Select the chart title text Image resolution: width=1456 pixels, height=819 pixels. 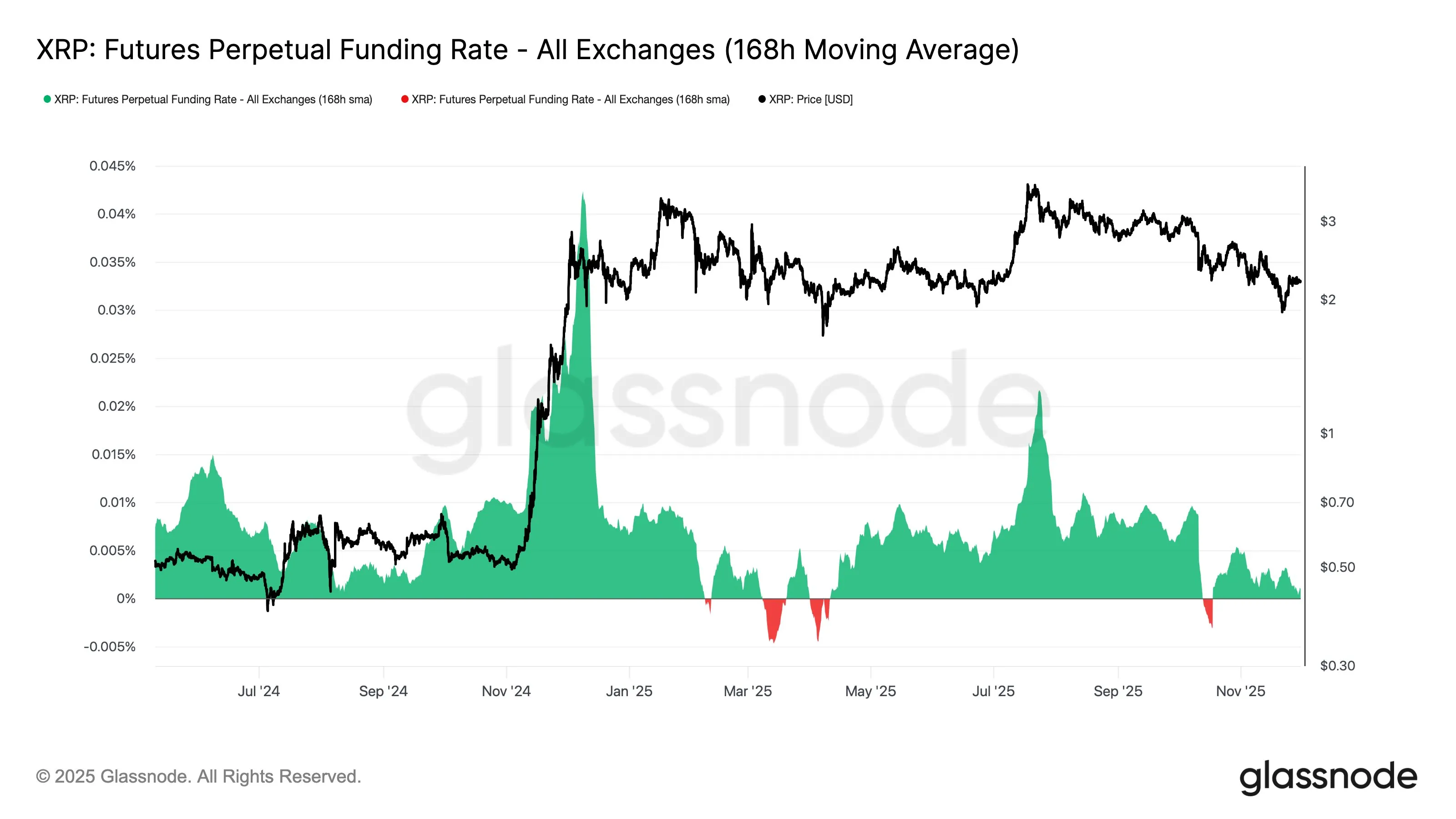pos(527,50)
